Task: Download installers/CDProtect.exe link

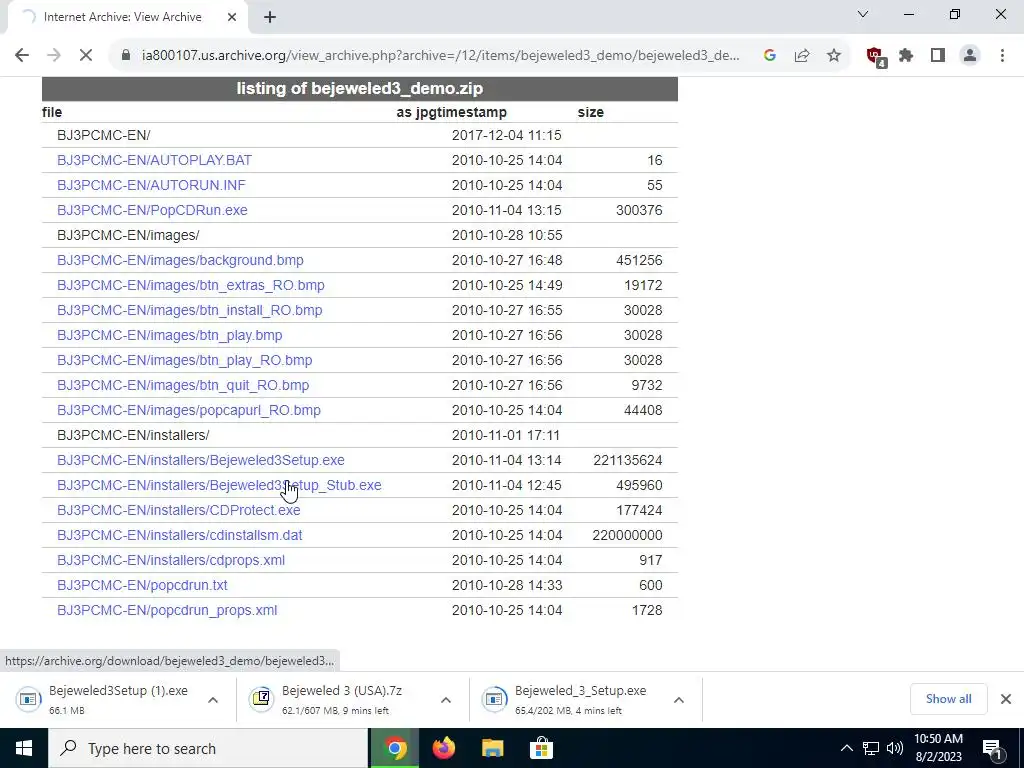Action: 178,510
